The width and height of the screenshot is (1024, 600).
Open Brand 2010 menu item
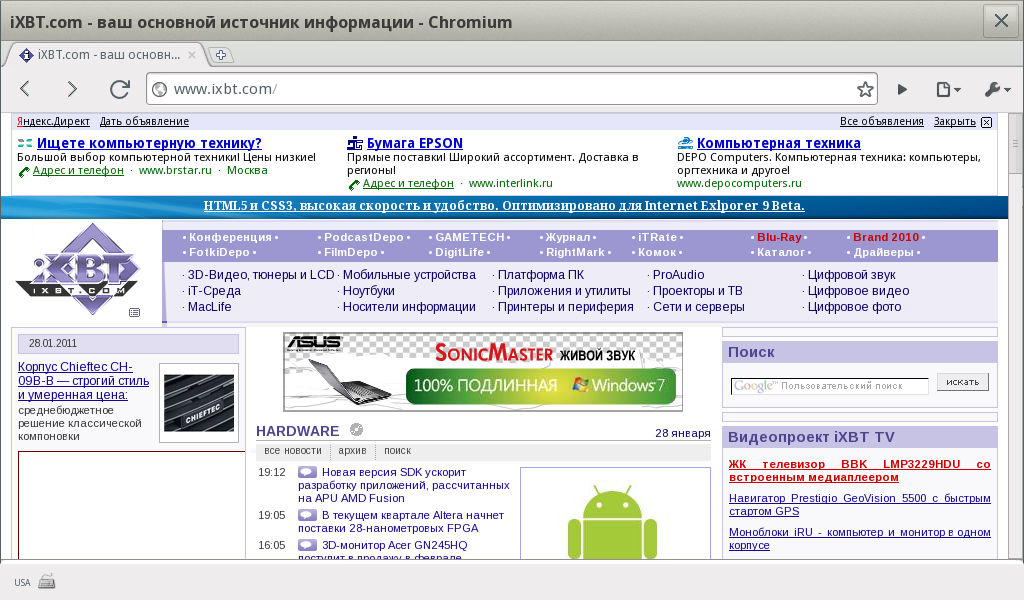pos(886,237)
